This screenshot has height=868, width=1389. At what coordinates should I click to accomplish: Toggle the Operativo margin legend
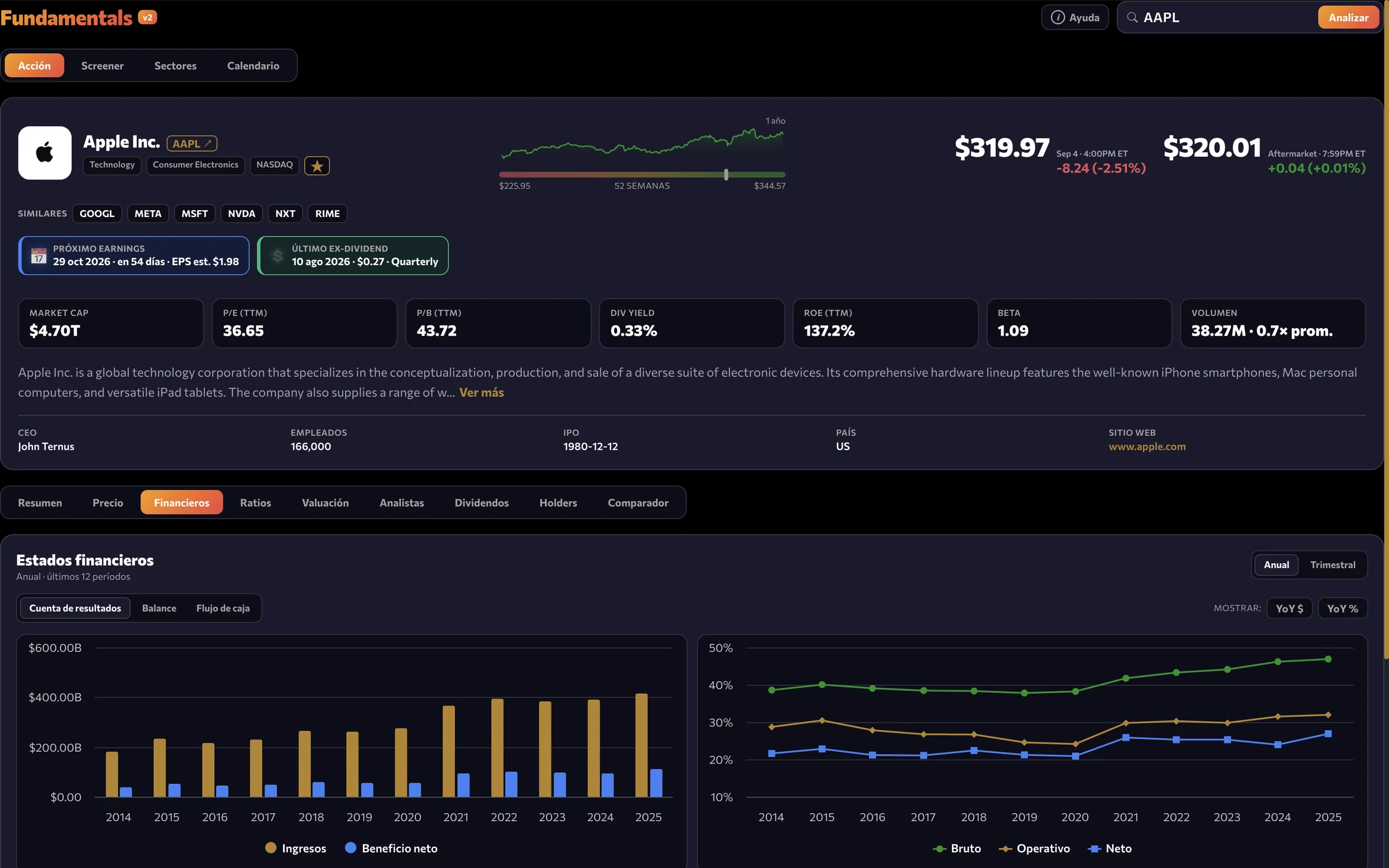(1034, 848)
